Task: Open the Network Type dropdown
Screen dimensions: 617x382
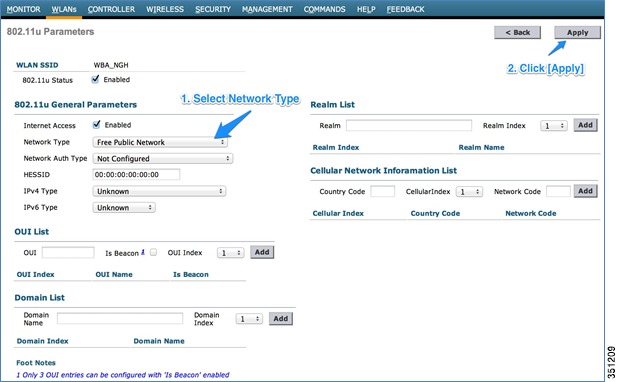Action: point(160,142)
